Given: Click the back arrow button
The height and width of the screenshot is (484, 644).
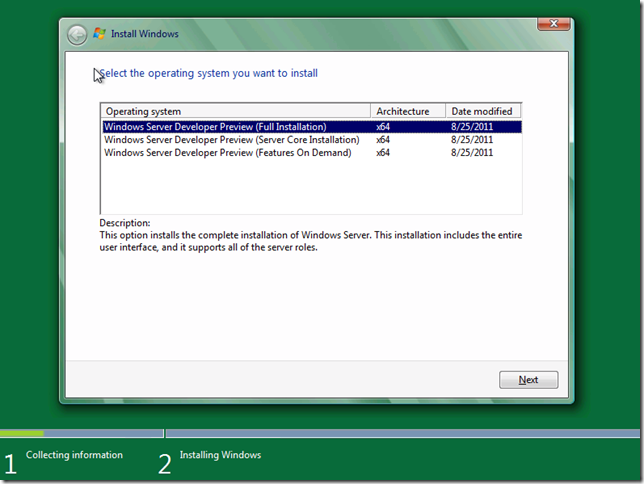Looking at the screenshot, I should point(77,35).
